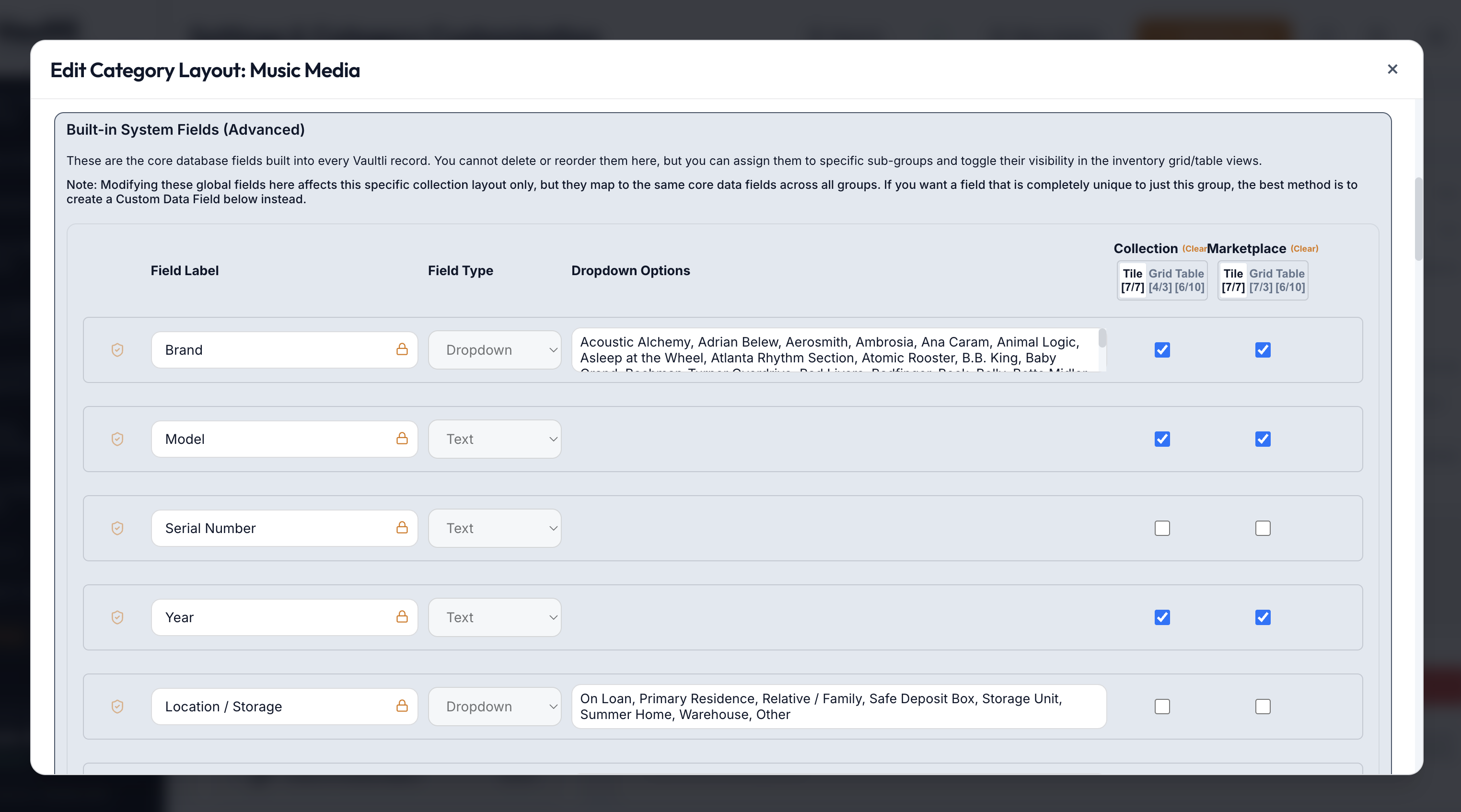
Task: Click the dialog's vertical scrollbar
Action: pyautogui.click(x=1418, y=219)
